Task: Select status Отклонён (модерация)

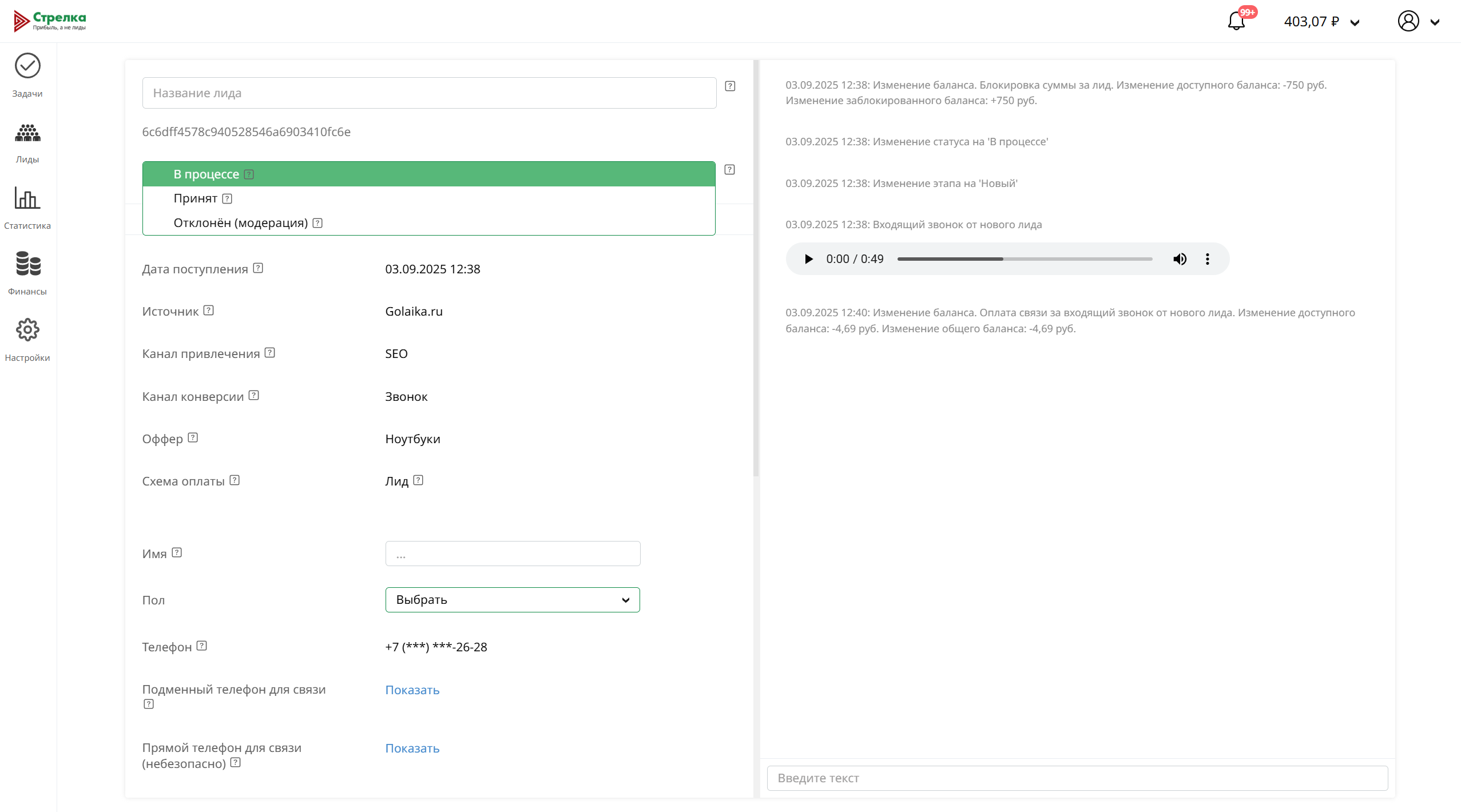Action: coord(240,223)
